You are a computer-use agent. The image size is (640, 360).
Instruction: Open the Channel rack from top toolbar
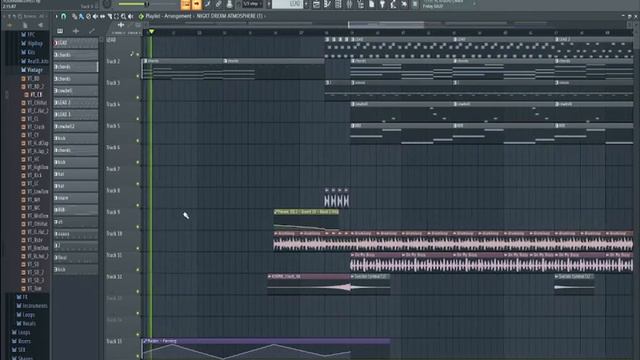click(338, 4)
